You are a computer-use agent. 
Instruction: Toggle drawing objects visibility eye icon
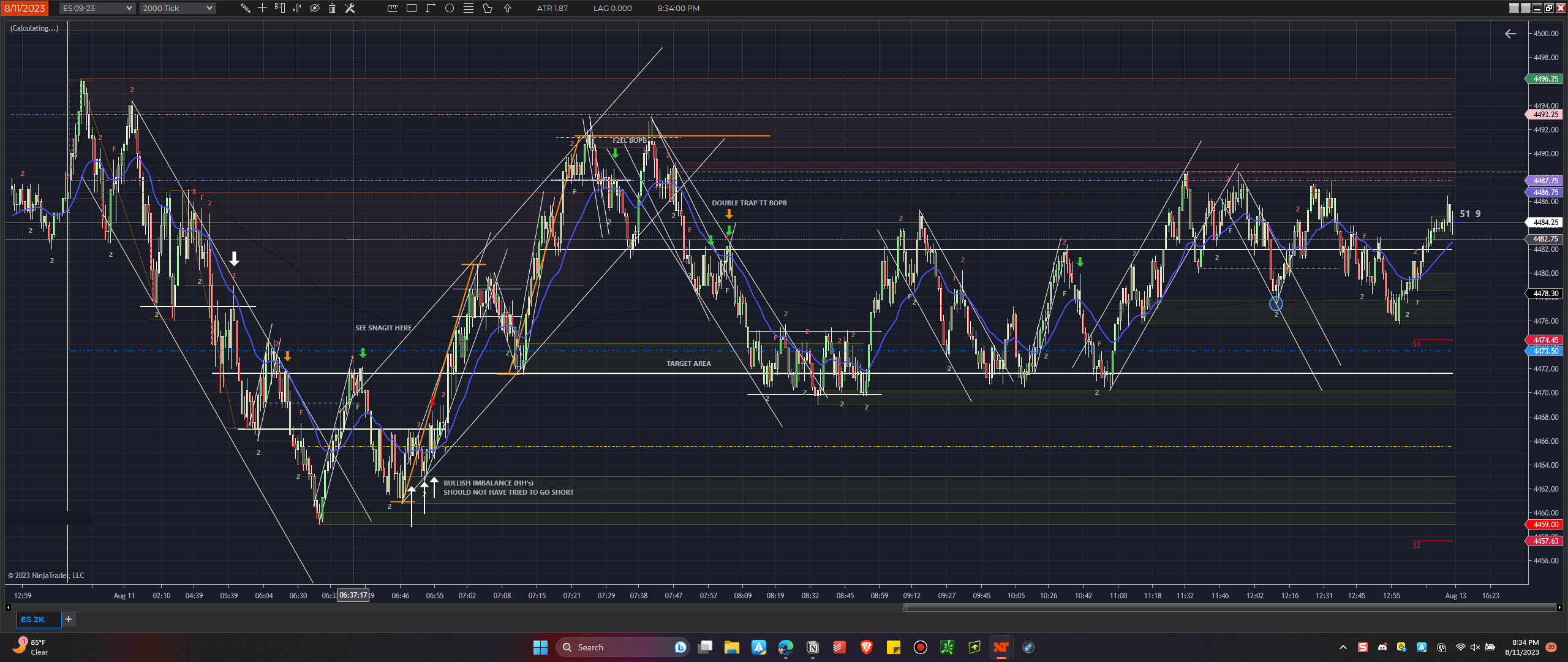315,8
